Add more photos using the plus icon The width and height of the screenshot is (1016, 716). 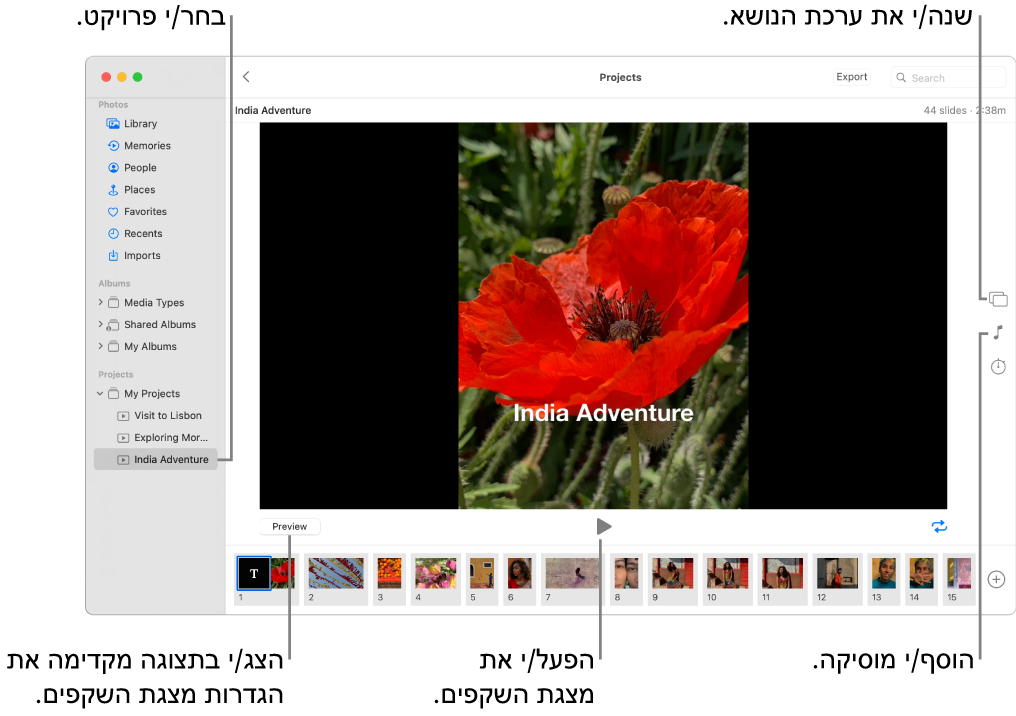click(996, 578)
